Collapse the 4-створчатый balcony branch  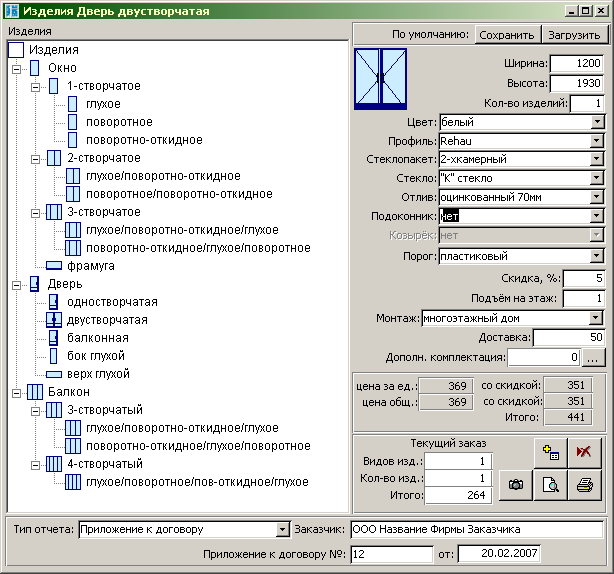tap(35, 466)
